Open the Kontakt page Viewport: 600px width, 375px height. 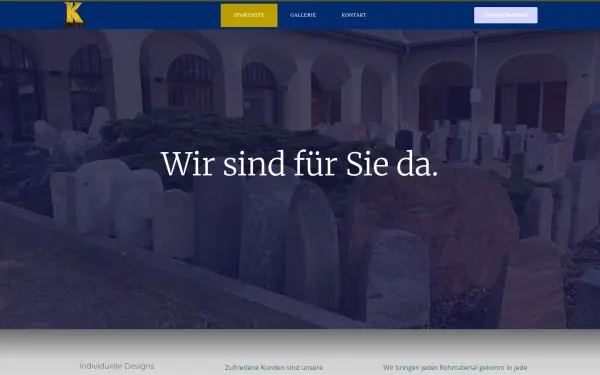click(354, 15)
